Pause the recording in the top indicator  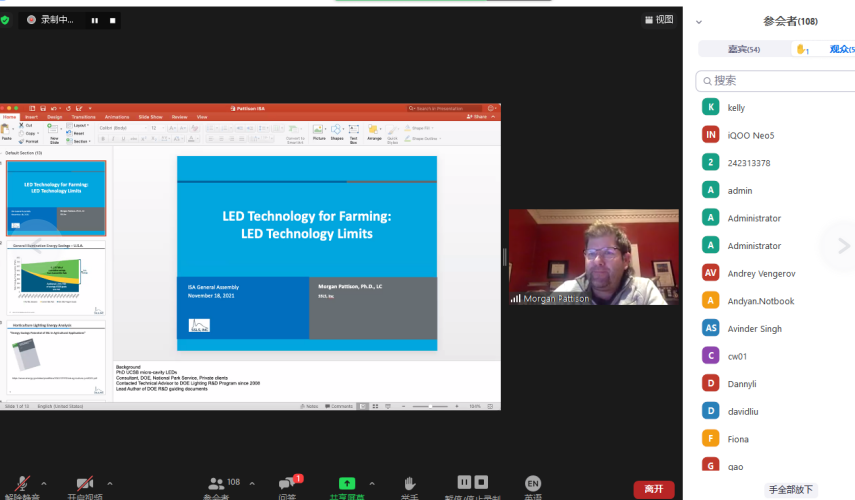point(95,20)
